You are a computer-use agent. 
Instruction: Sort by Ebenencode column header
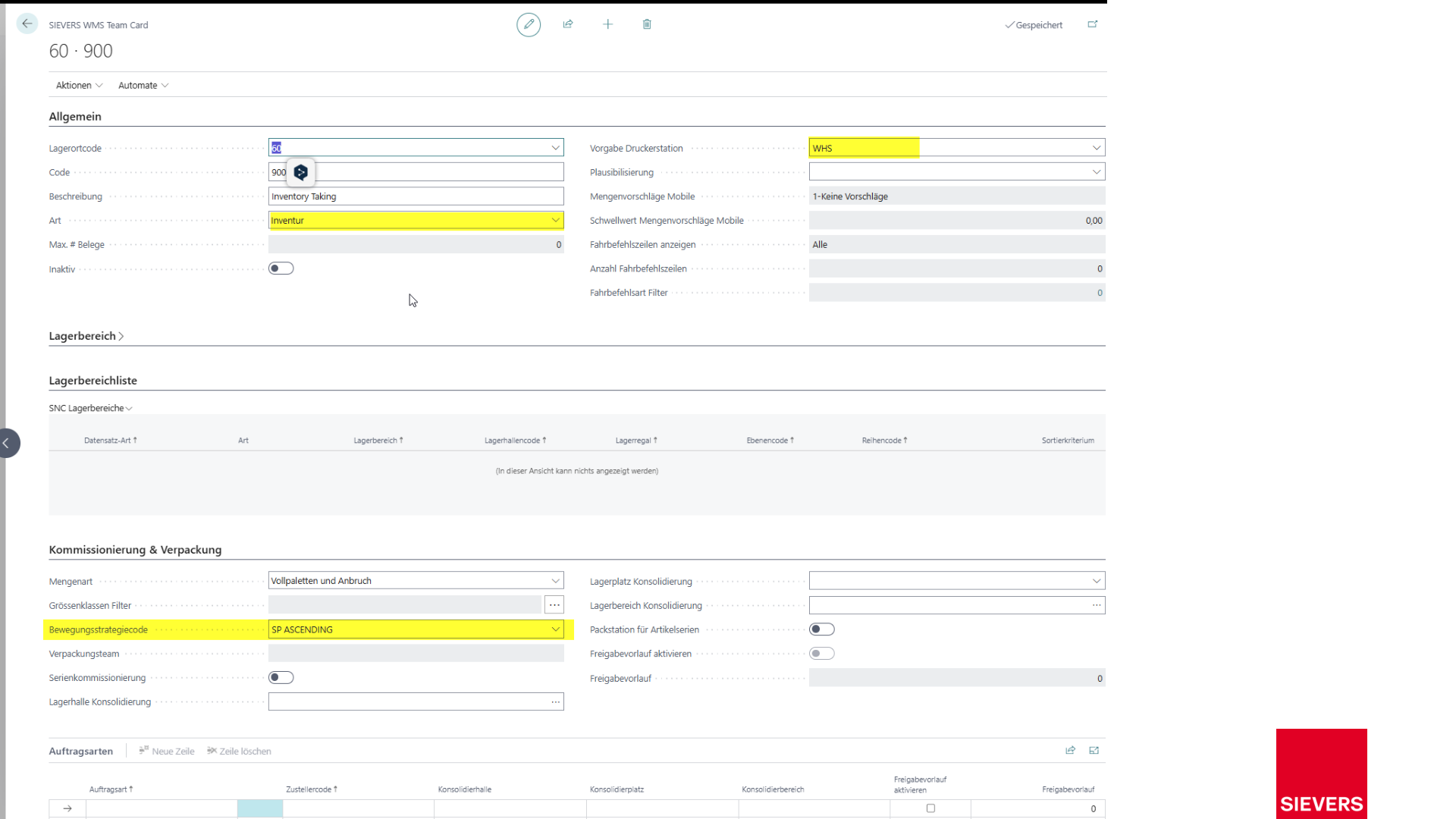point(770,441)
